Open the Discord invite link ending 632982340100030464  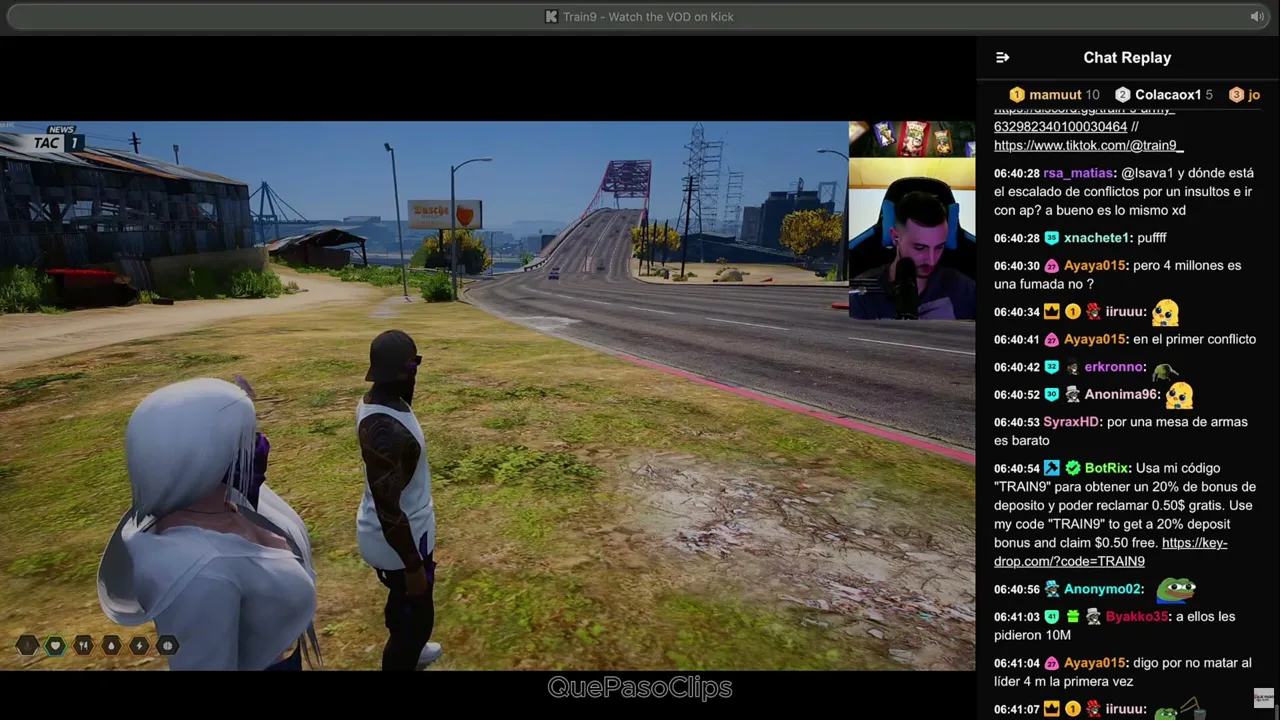click(x=1084, y=118)
